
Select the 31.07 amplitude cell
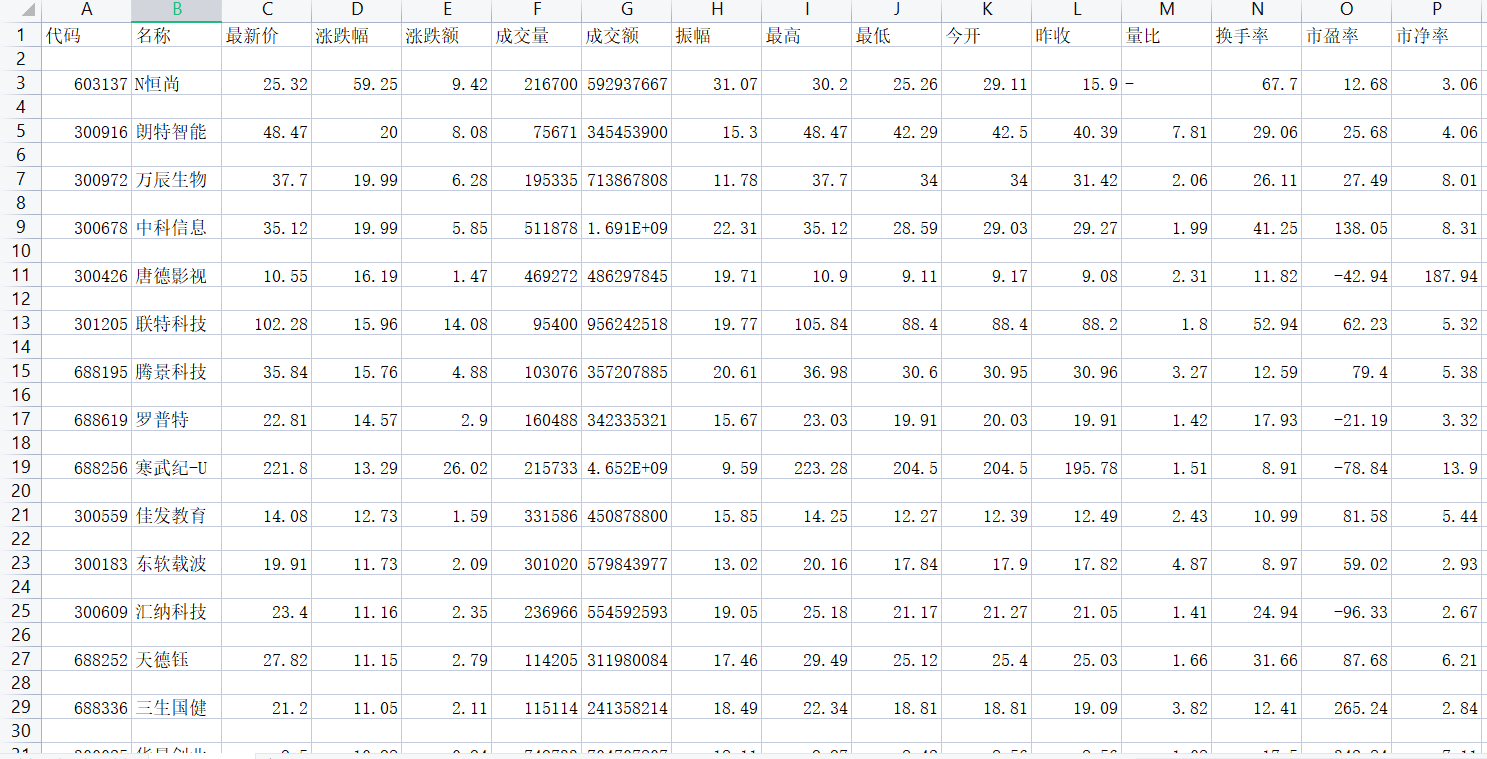point(717,83)
